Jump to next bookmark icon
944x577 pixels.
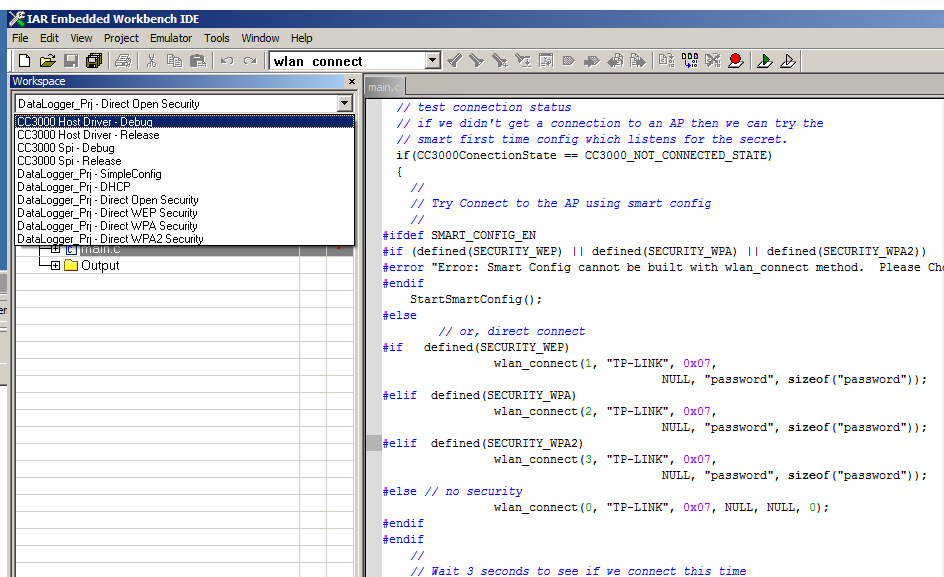592,61
